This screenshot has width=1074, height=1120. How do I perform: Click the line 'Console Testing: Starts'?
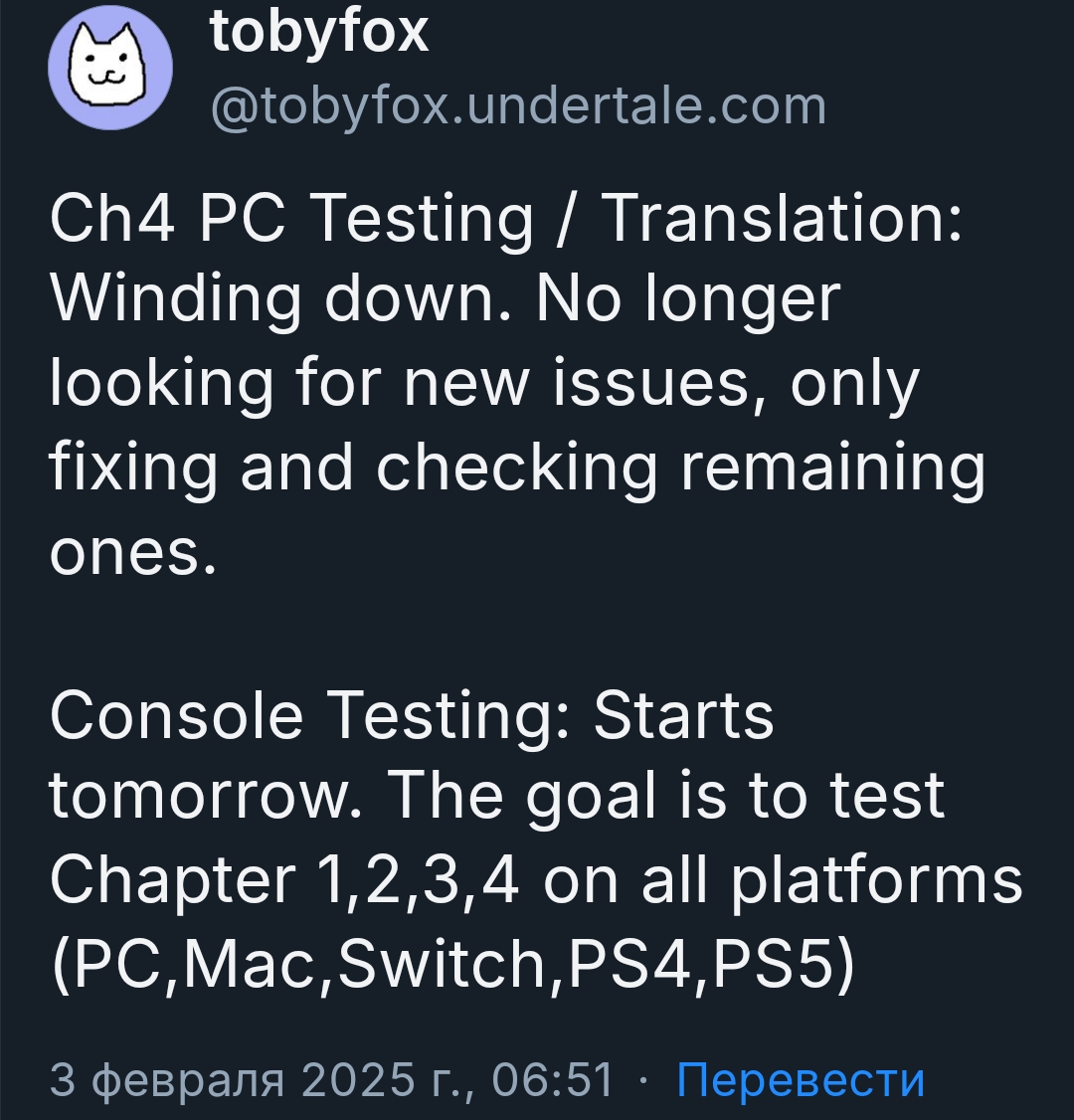(412, 716)
